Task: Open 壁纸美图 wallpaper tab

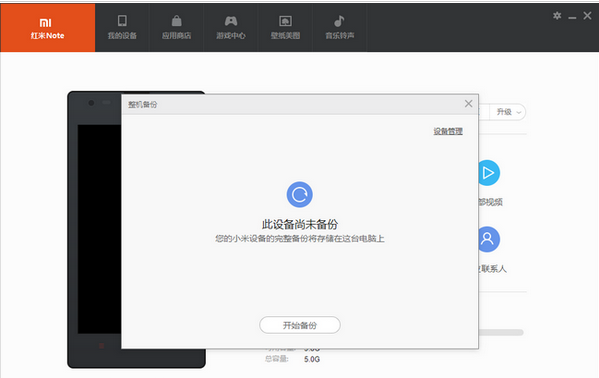Action: 285,28
